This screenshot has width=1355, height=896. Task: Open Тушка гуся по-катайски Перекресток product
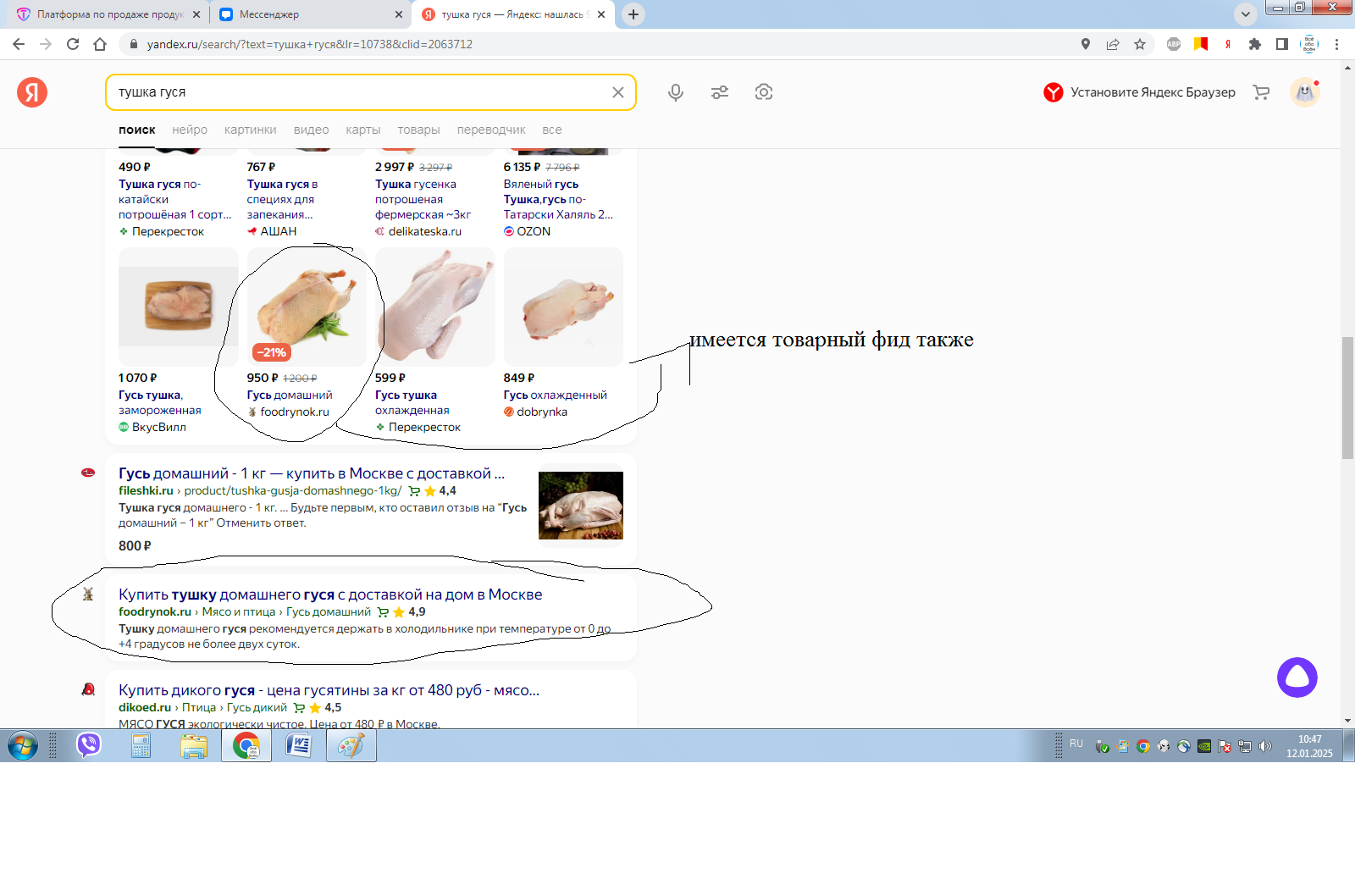175,199
